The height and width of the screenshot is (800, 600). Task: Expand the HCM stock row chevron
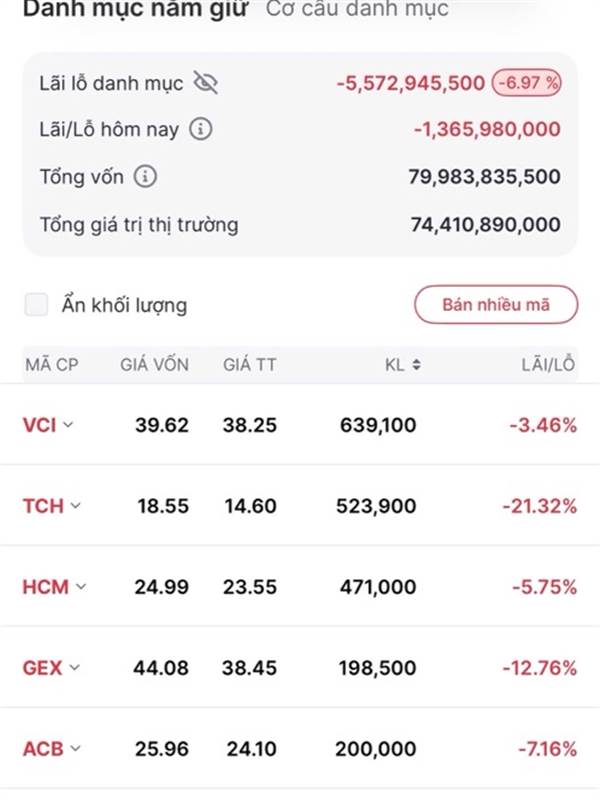81,586
